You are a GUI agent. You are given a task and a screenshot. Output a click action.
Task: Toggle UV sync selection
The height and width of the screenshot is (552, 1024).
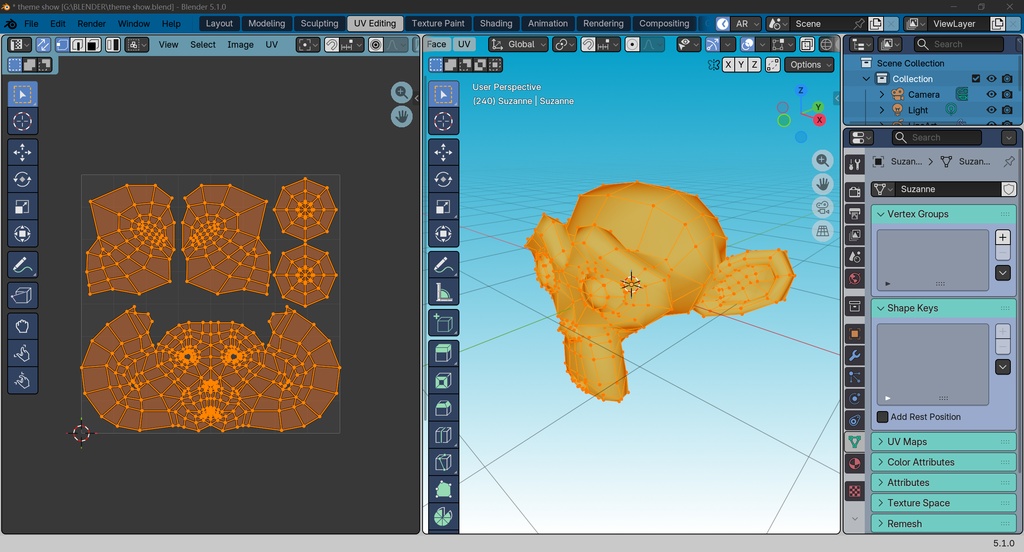[x=43, y=44]
